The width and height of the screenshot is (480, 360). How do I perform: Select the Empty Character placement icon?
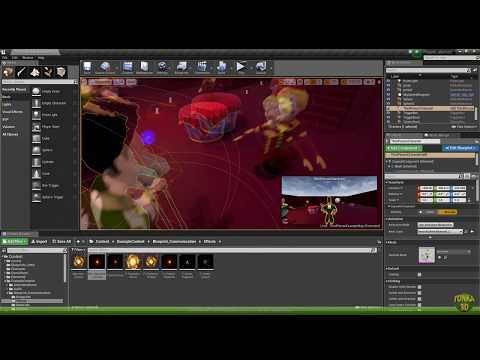pyautogui.click(x=36, y=103)
